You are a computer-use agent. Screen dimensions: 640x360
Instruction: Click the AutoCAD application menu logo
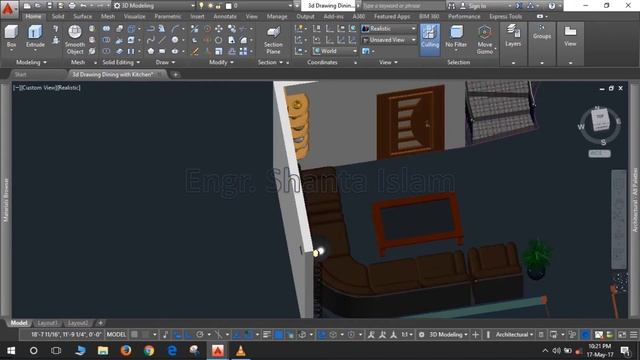8,9
